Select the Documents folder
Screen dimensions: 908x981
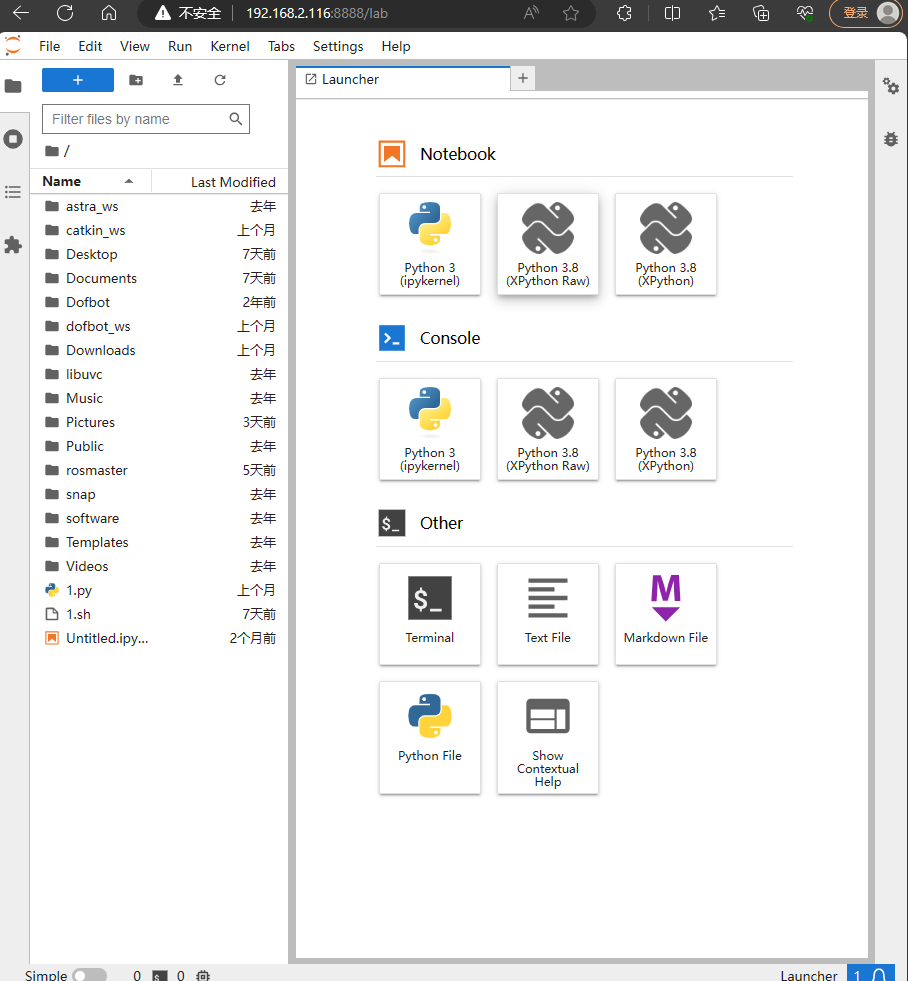(x=160, y=278)
